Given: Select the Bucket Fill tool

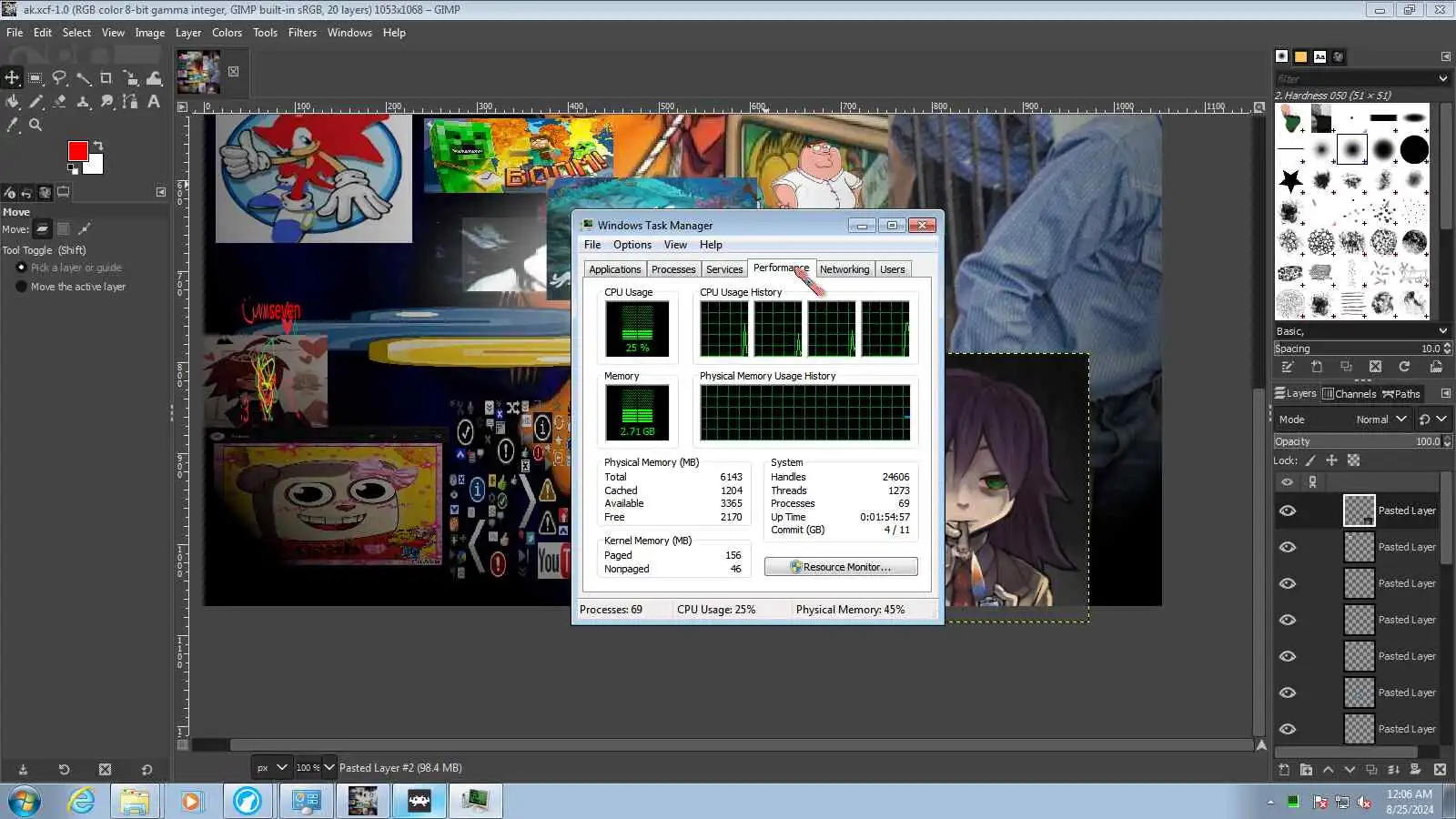Looking at the screenshot, I should click(x=12, y=102).
